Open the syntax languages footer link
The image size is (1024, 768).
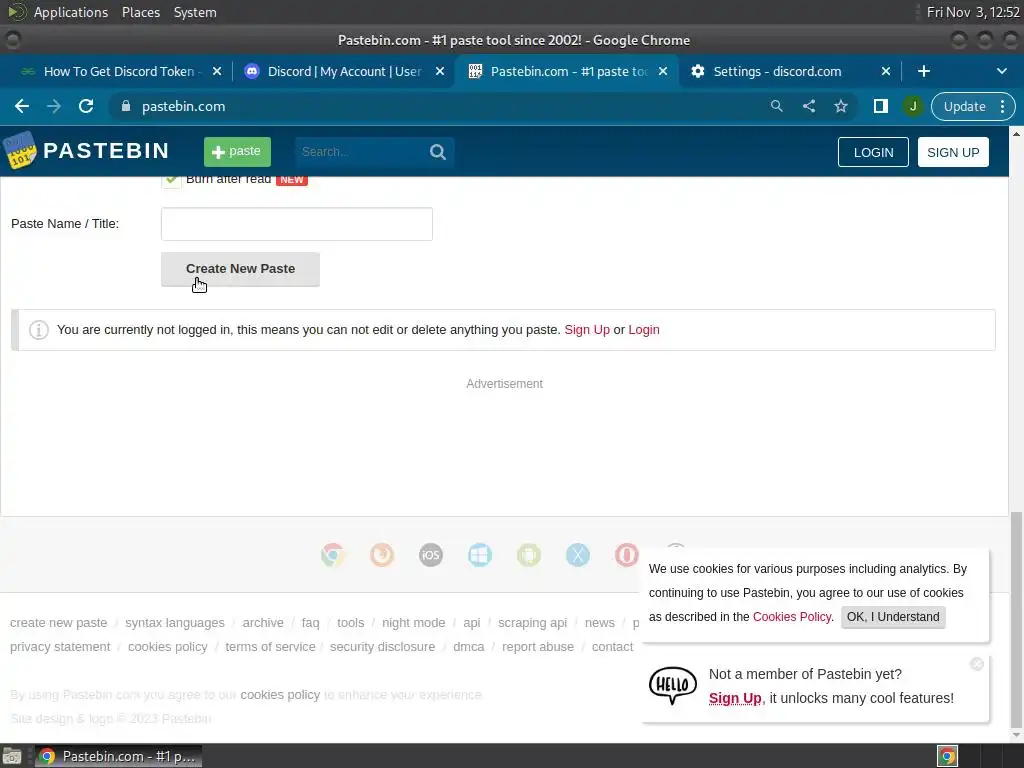pos(174,623)
